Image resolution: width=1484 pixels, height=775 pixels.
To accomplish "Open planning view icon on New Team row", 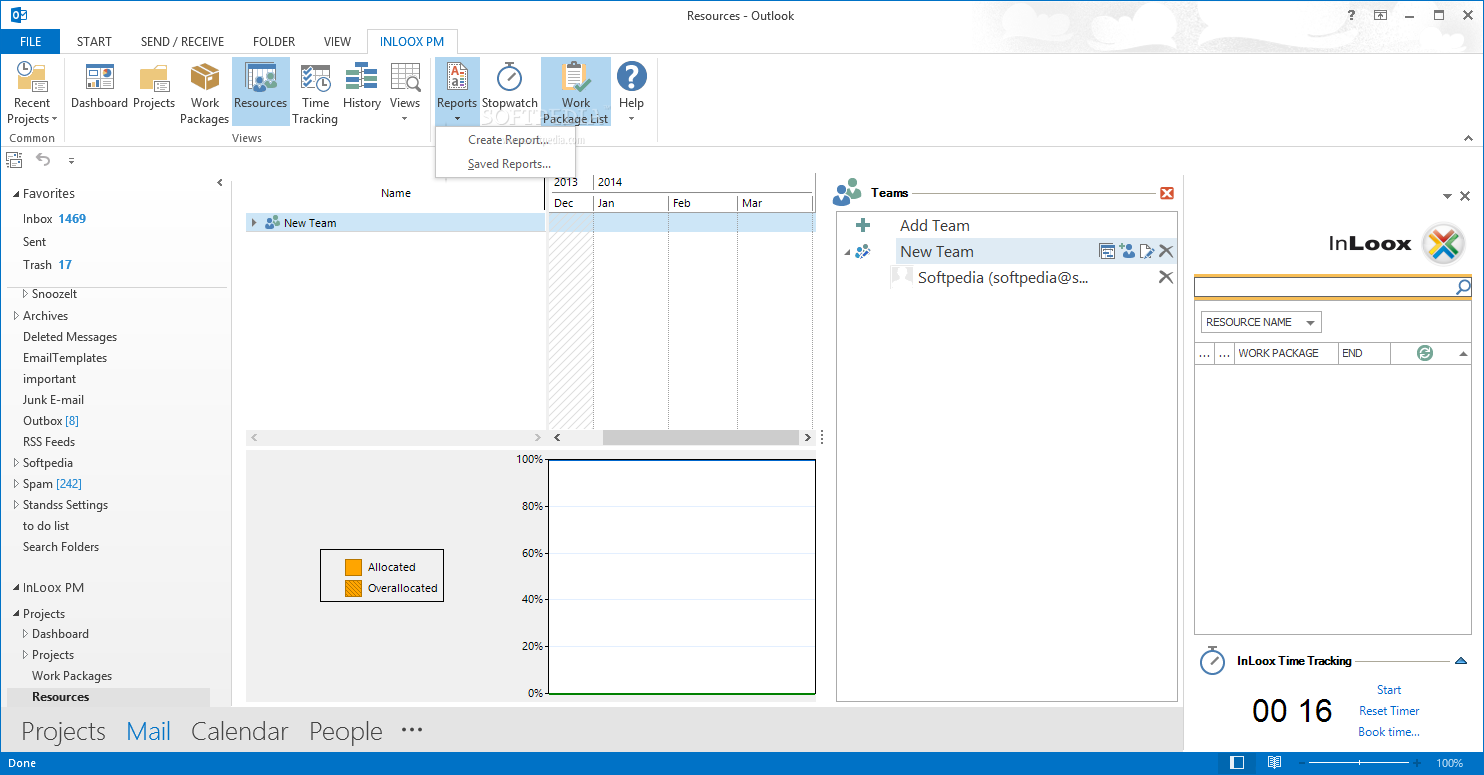I will pos(1107,252).
